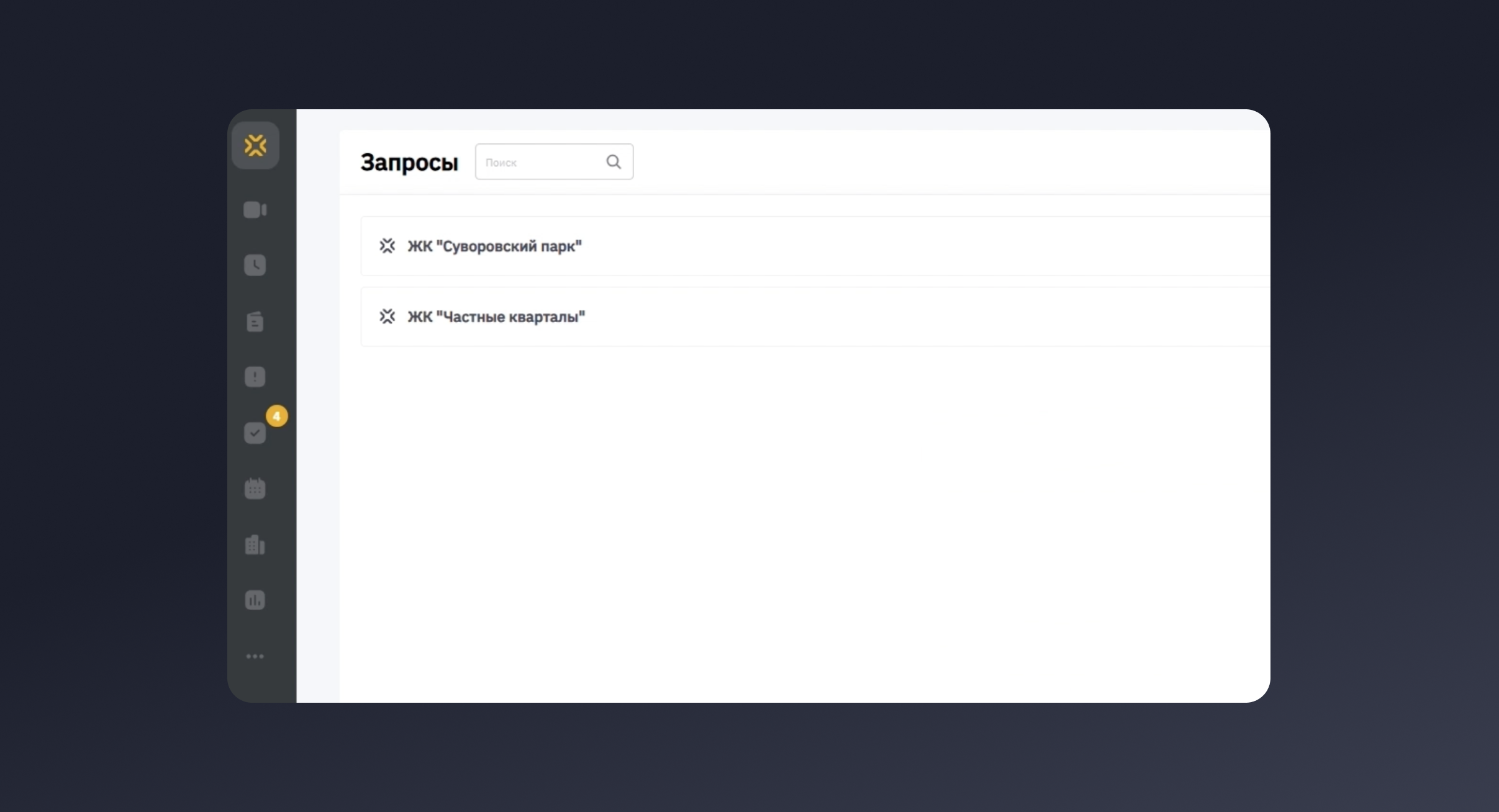Click inside the Поиск search field

pyautogui.click(x=540, y=161)
